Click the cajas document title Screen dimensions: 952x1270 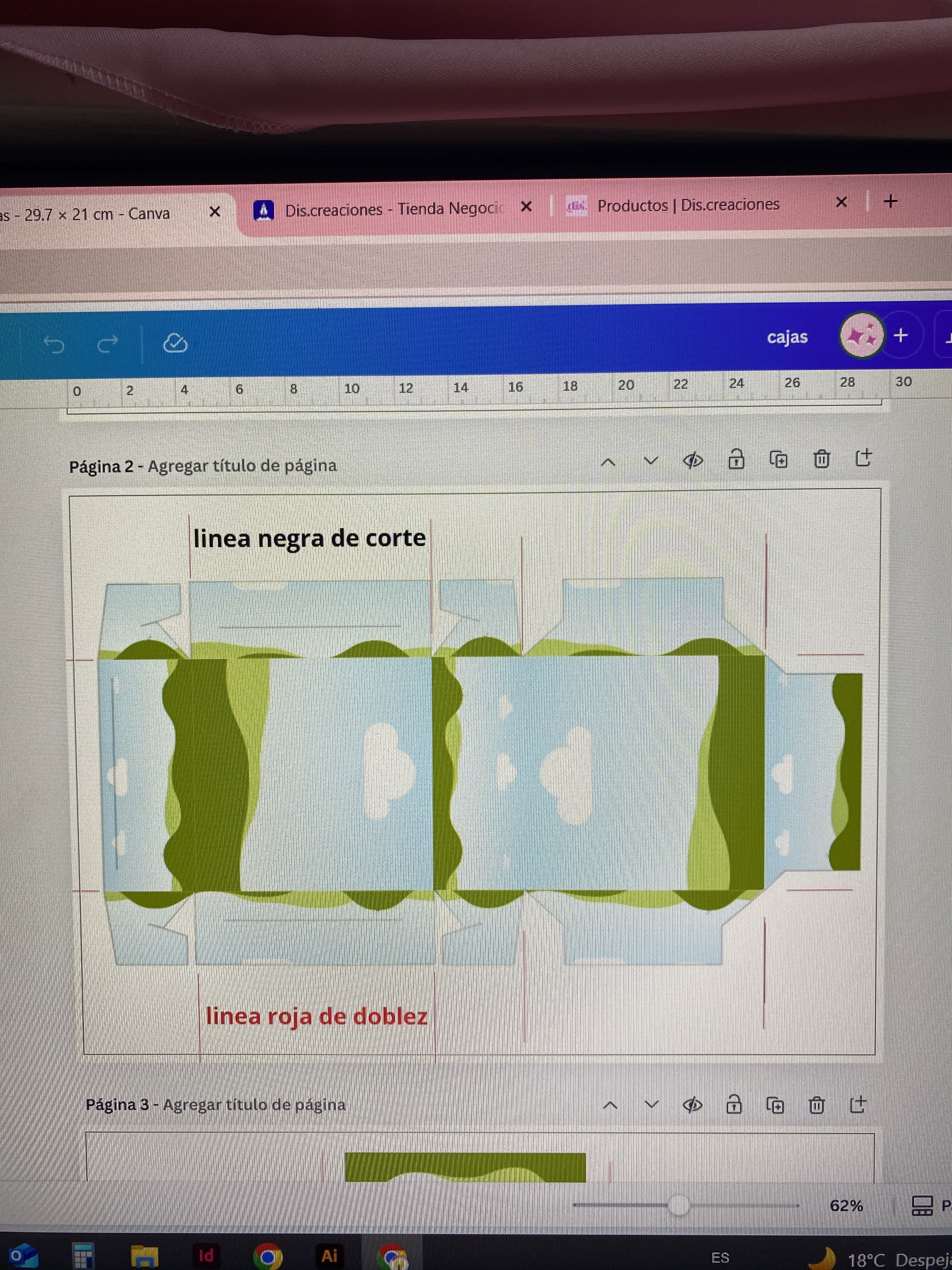click(787, 337)
